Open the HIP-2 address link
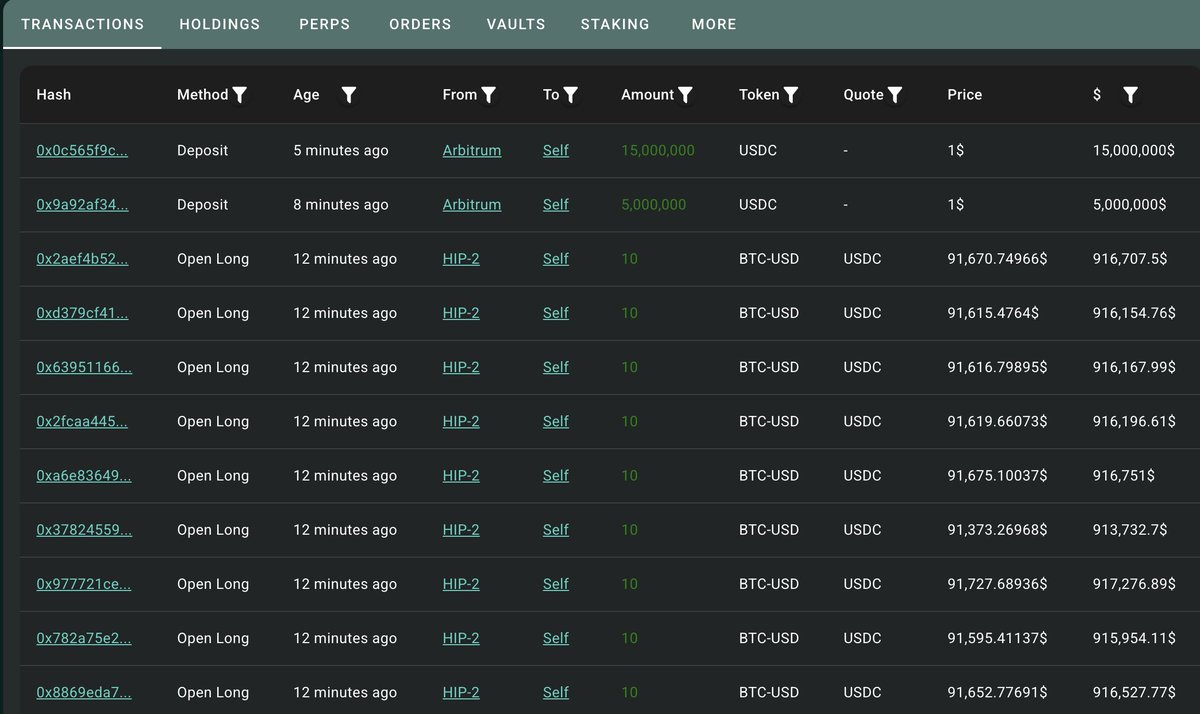 461,258
